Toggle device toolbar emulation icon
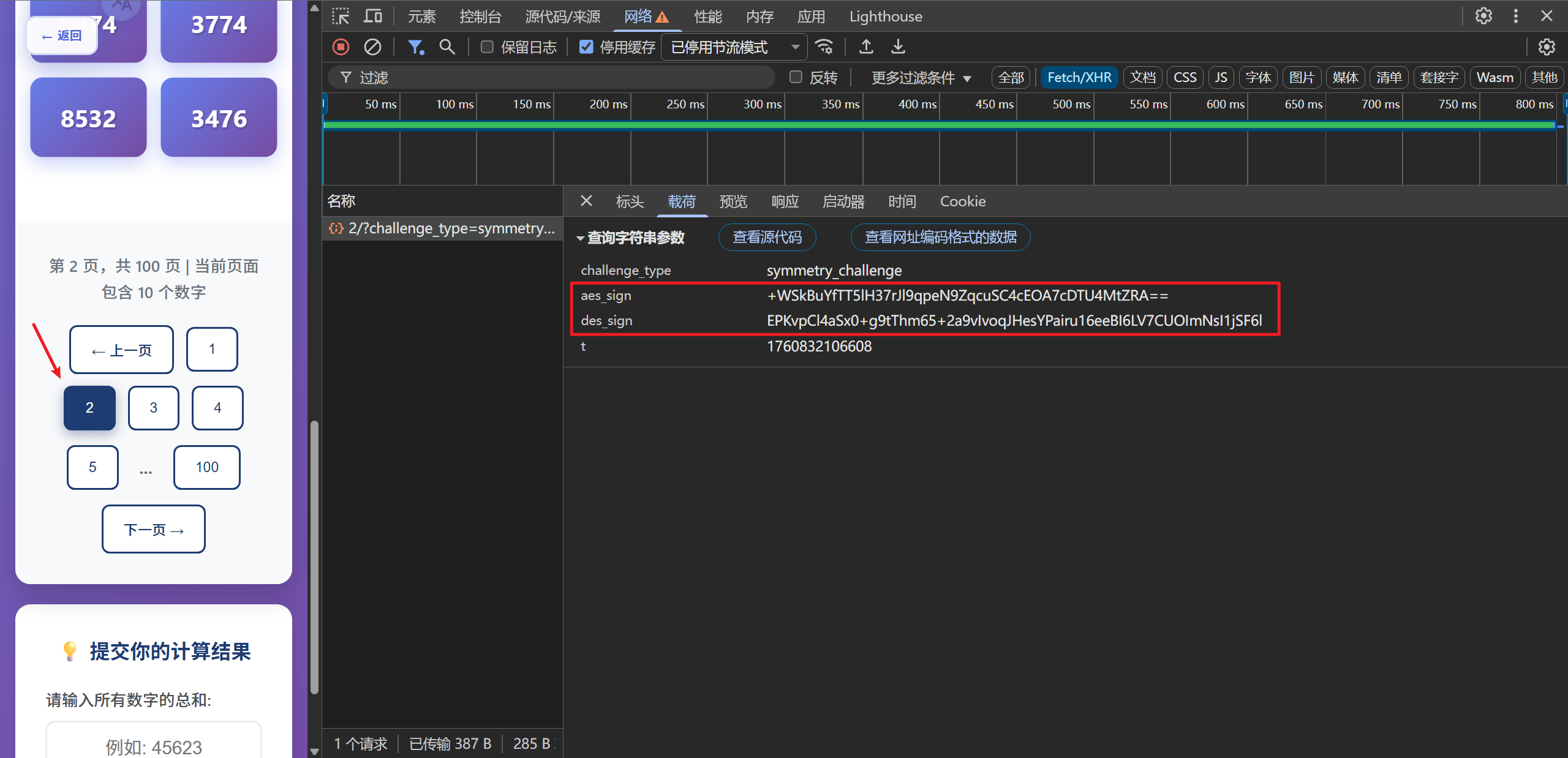The height and width of the screenshot is (758, 1568). click(372, 16)
